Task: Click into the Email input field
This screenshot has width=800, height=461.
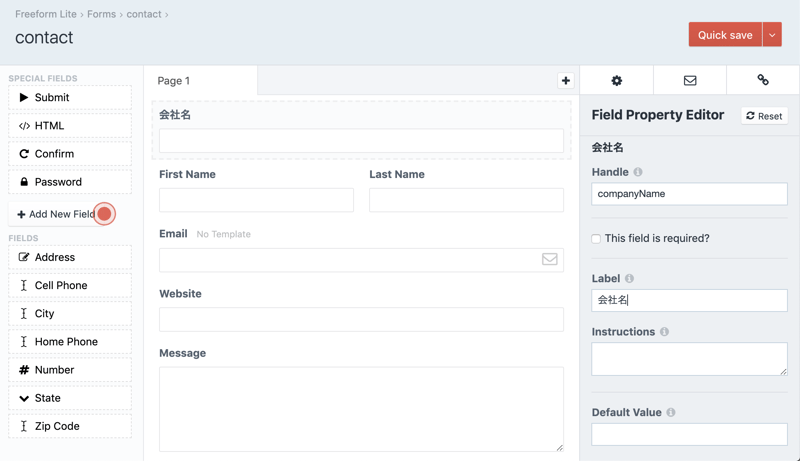Action: [x=350, y=260]
